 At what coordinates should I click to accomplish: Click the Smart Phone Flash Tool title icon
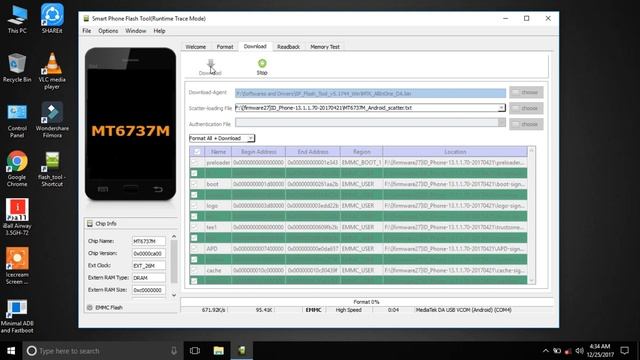click(86, 18)
